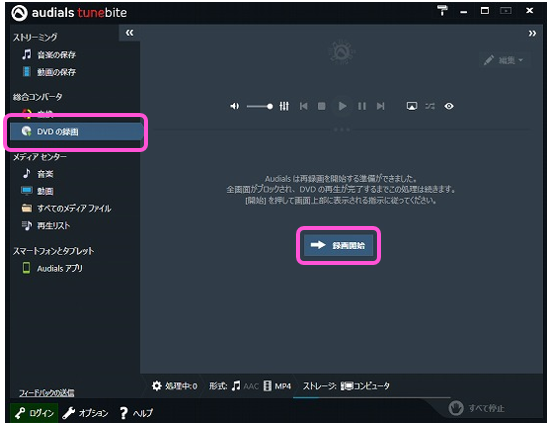This screenshot has width=547, height=423.
Task: Toggle shuffle mode
Action: (x=430, y=106)
